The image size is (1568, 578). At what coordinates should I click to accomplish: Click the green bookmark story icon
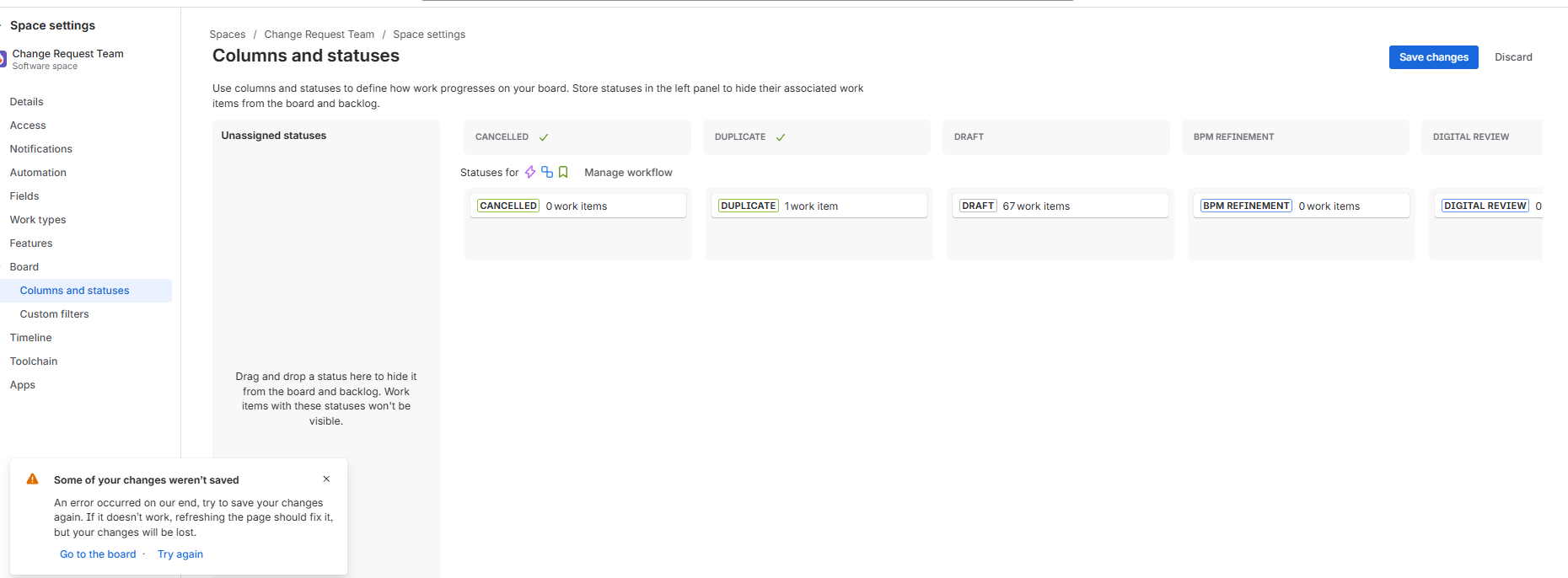(563, 172)
